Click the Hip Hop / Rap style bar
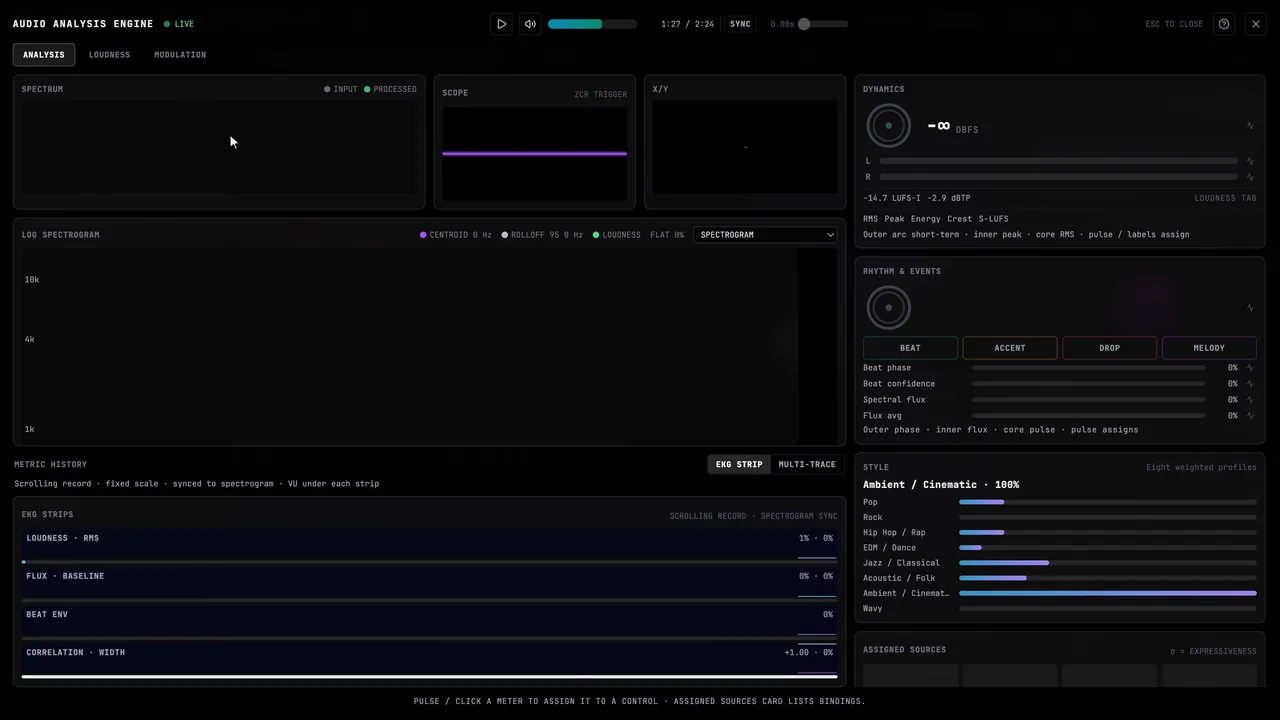This screenshot has width=1280, height=720. [x=1107, y=533]
